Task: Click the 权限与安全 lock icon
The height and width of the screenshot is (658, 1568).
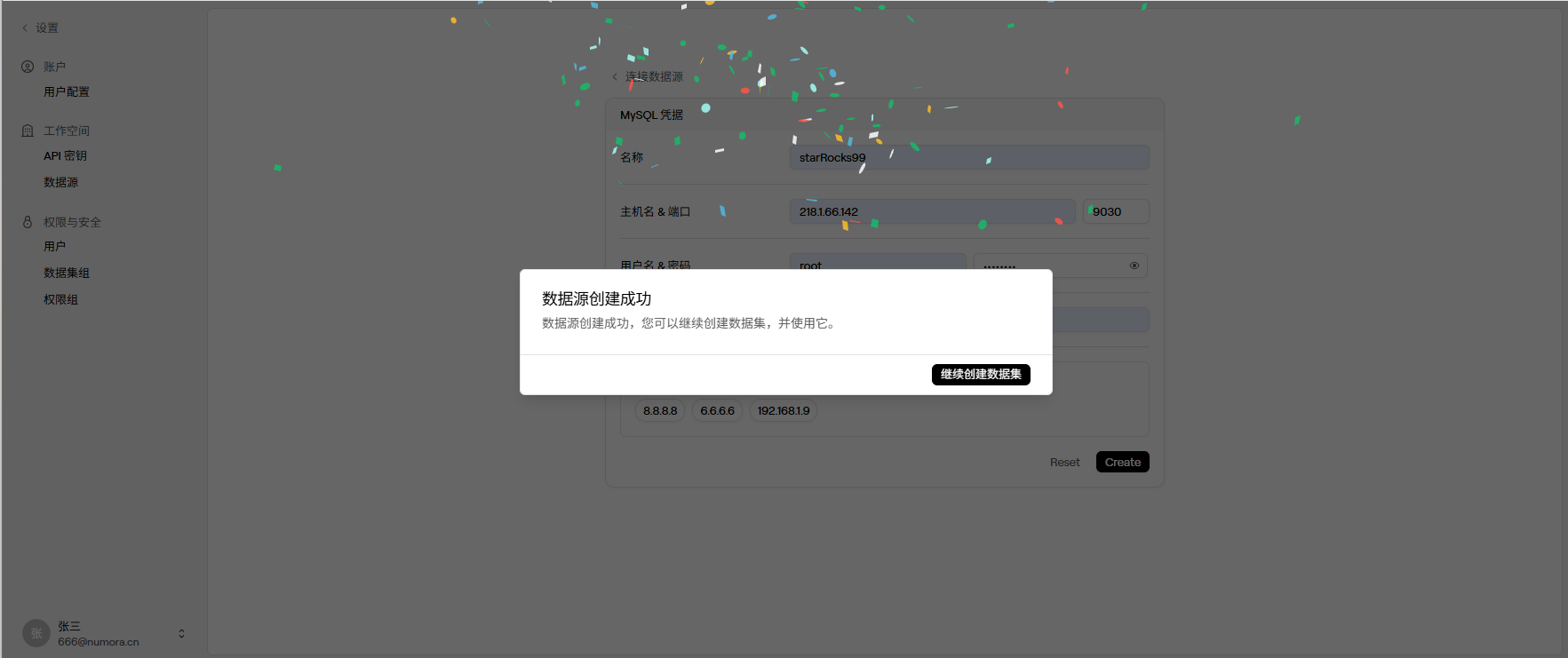Action: click(x=28, y=222)
